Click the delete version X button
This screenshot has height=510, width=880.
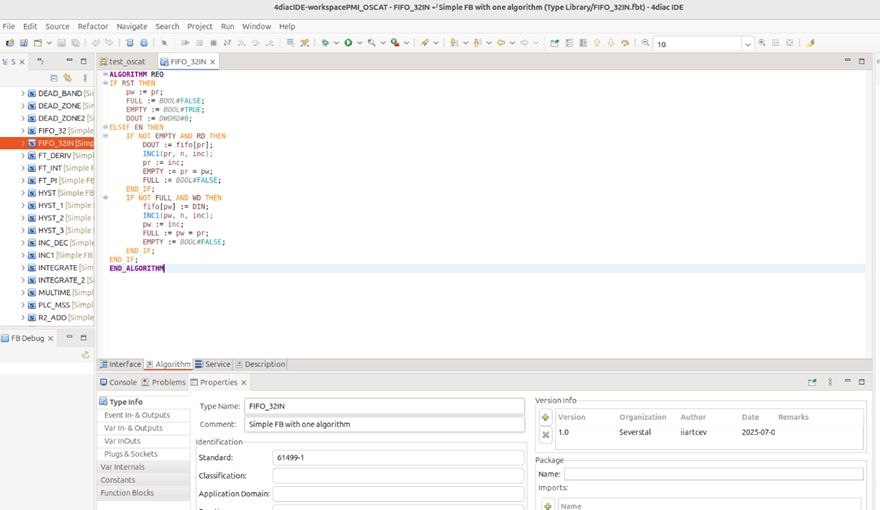pos(545,434)
